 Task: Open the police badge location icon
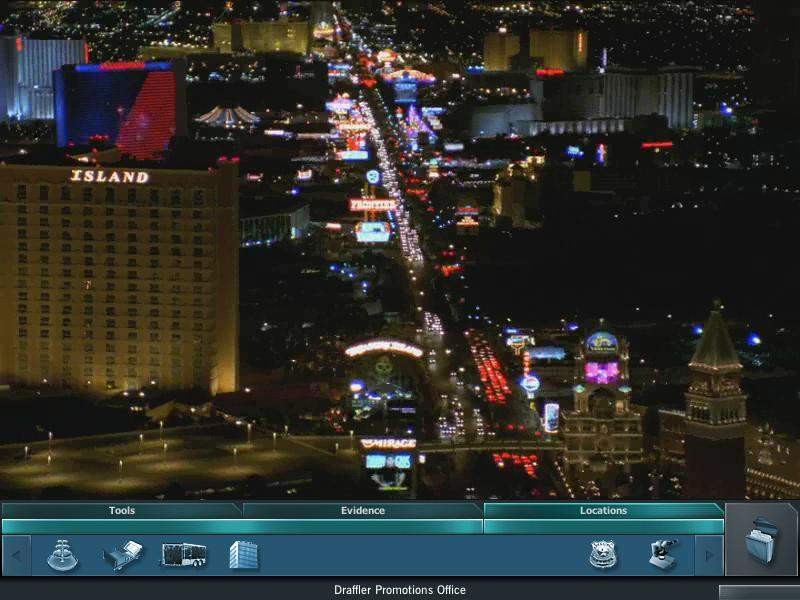click(603, 555)
